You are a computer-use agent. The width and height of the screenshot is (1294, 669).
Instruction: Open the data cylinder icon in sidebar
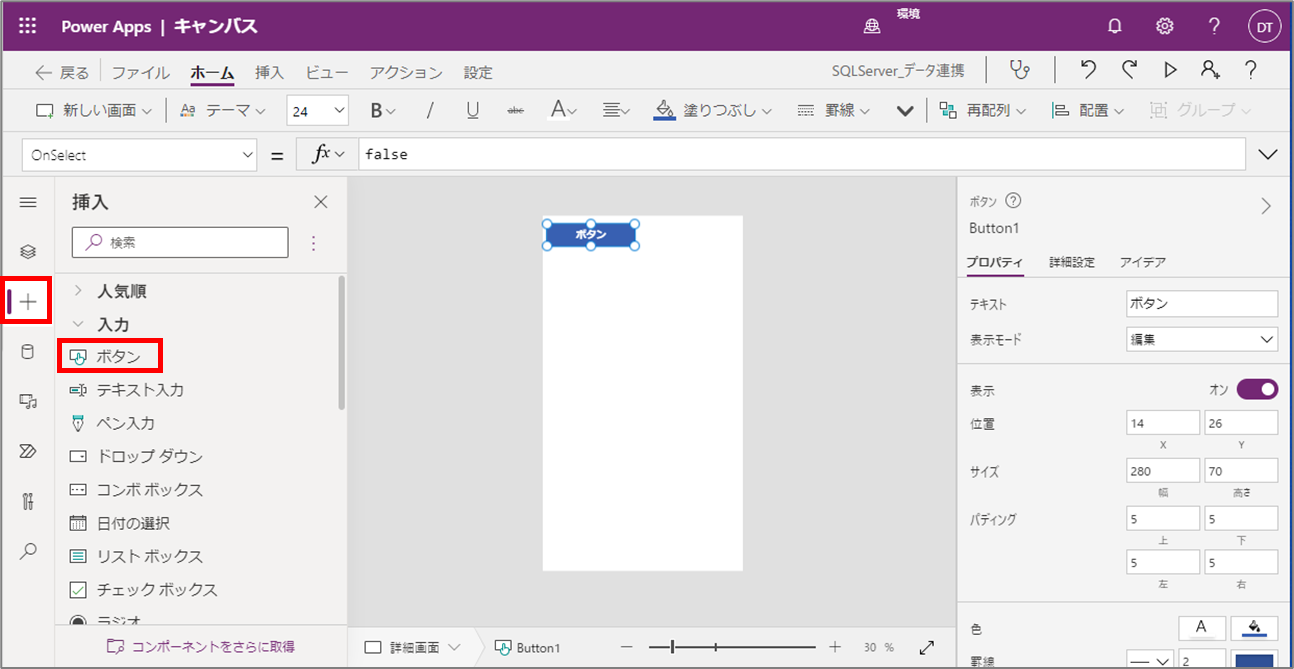click(x=28, y=352)
